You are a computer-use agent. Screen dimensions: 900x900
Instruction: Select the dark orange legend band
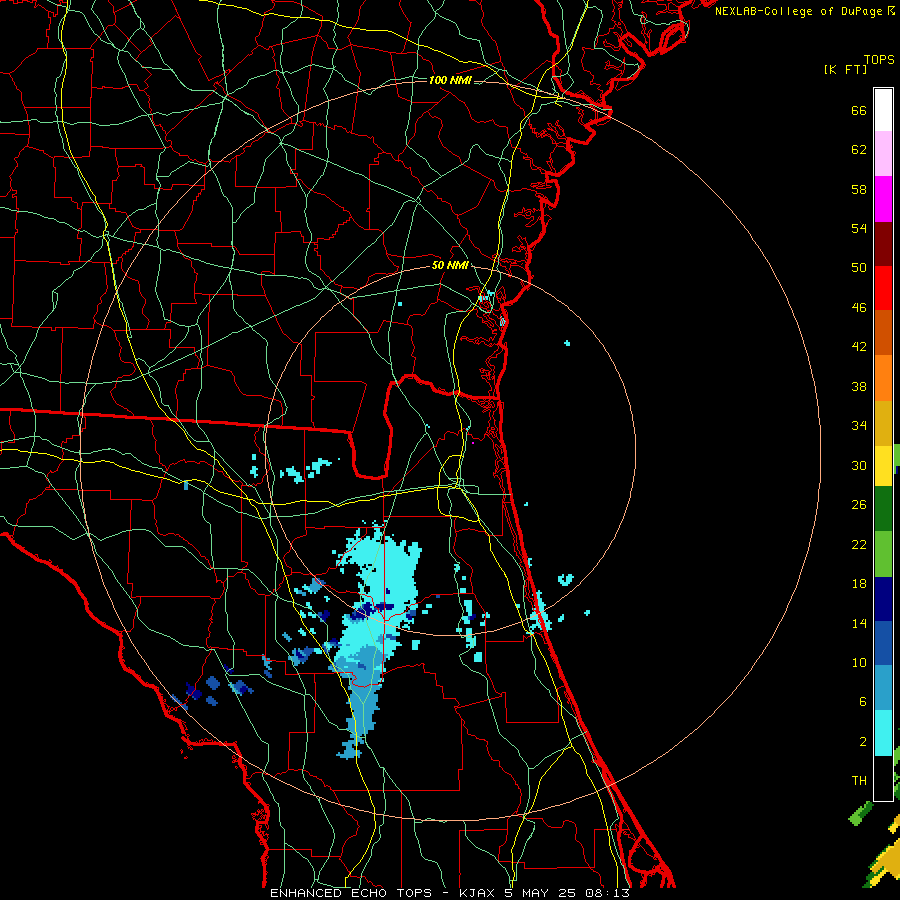883,333
